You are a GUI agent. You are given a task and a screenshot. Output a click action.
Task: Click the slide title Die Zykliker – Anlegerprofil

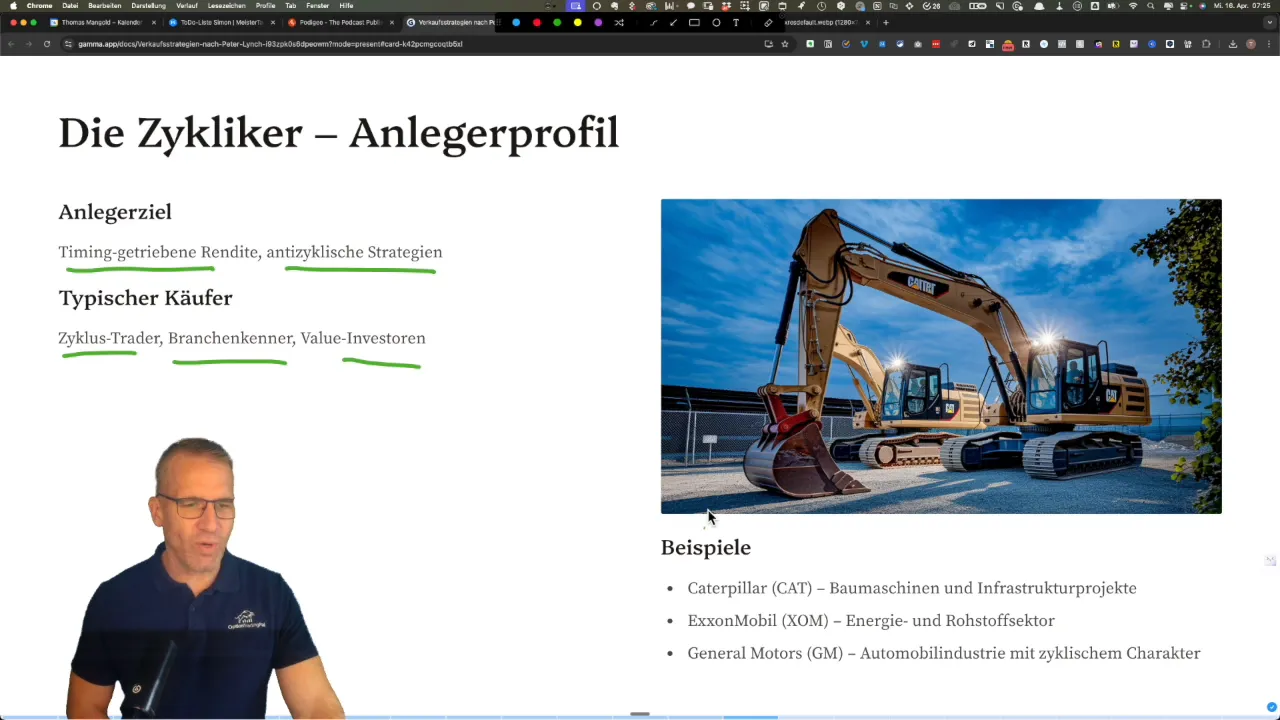tap(339, 133)
